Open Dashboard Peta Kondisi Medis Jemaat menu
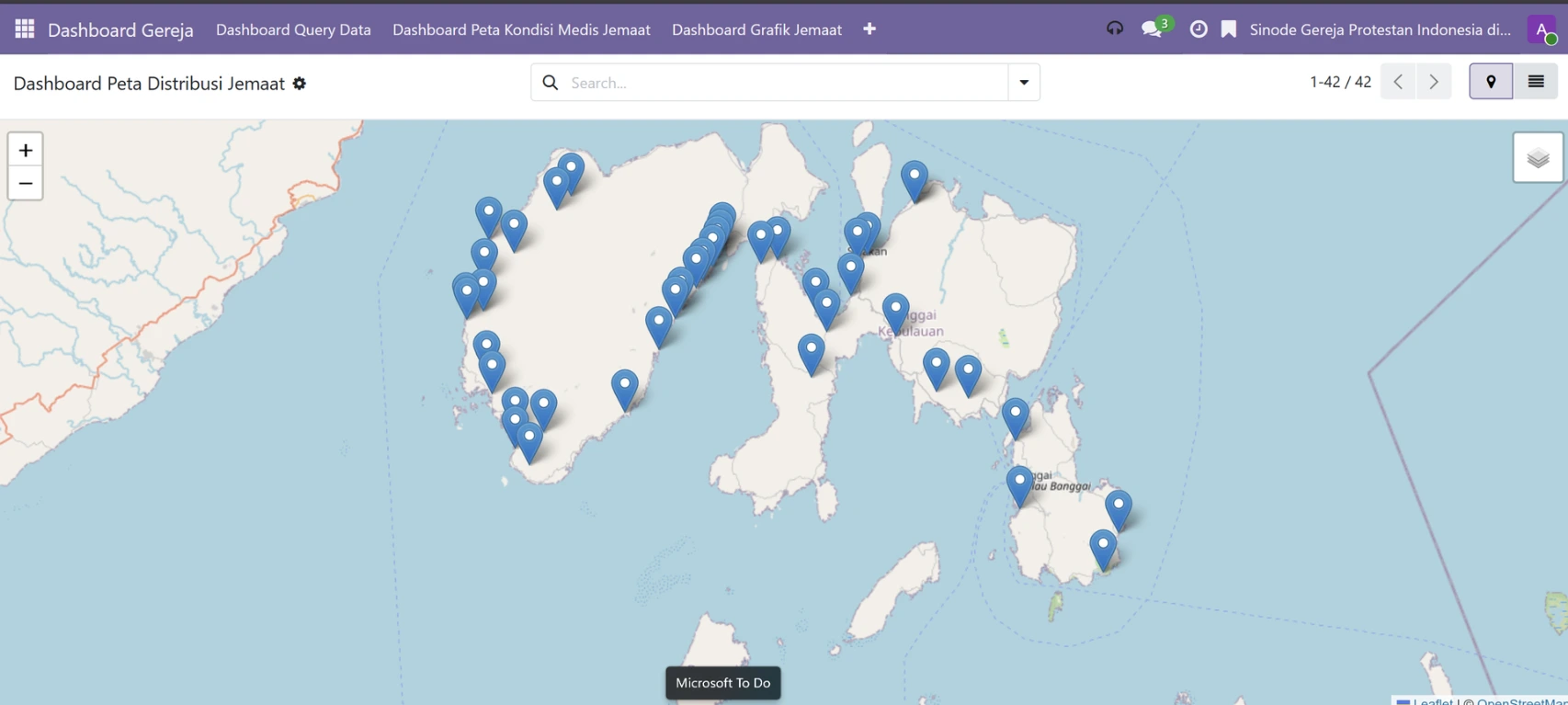 point(521,29)
